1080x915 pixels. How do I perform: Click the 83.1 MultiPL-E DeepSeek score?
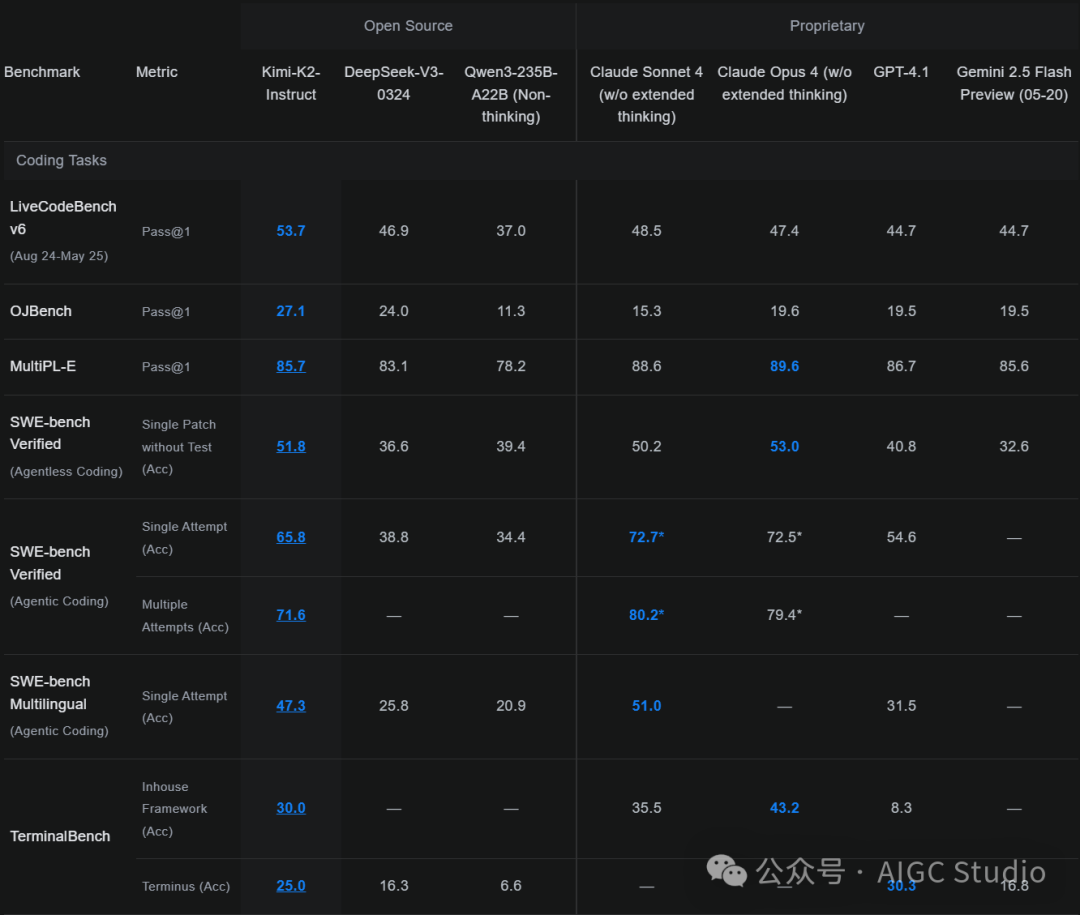[393, 367]
